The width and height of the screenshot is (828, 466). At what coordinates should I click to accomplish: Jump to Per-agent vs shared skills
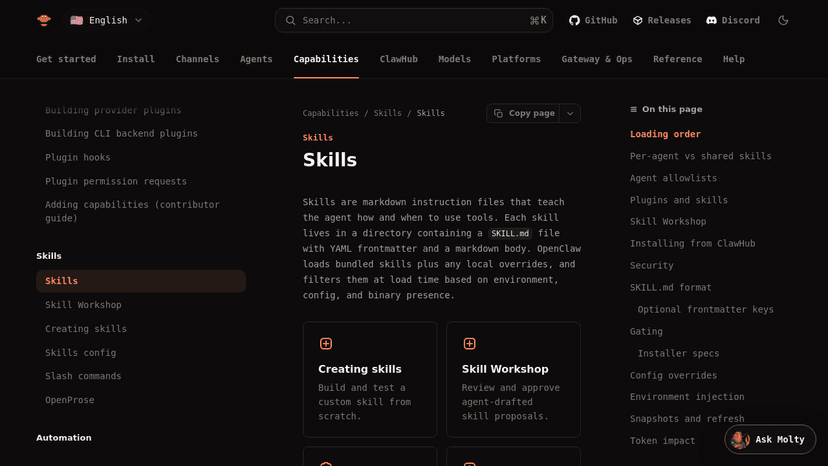pos(700,156)
